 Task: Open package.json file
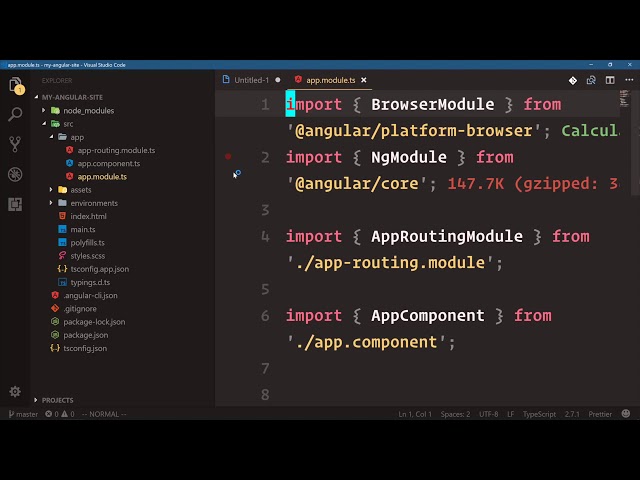86,335
